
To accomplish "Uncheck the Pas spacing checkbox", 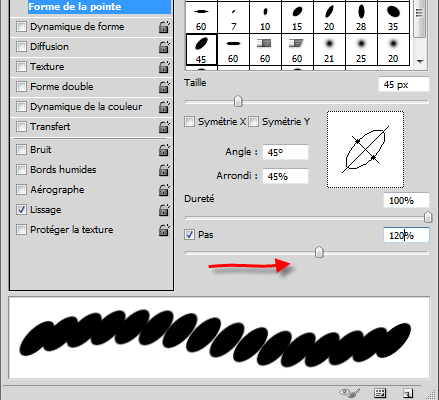I will [189, 235].
